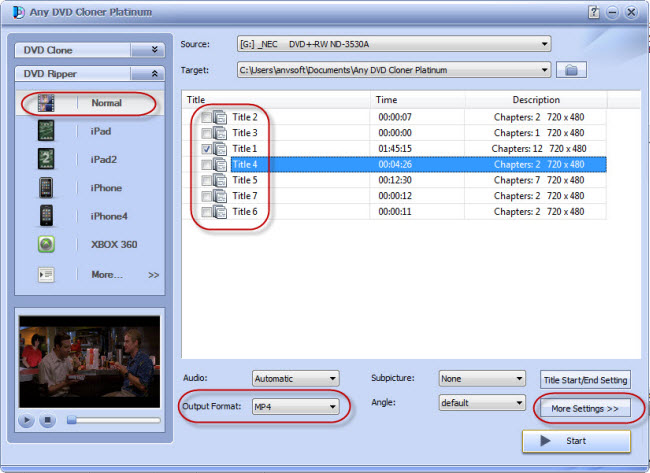Click the Title 3 document icon
This screenshot has height=473, width=650.
[220, 133]
